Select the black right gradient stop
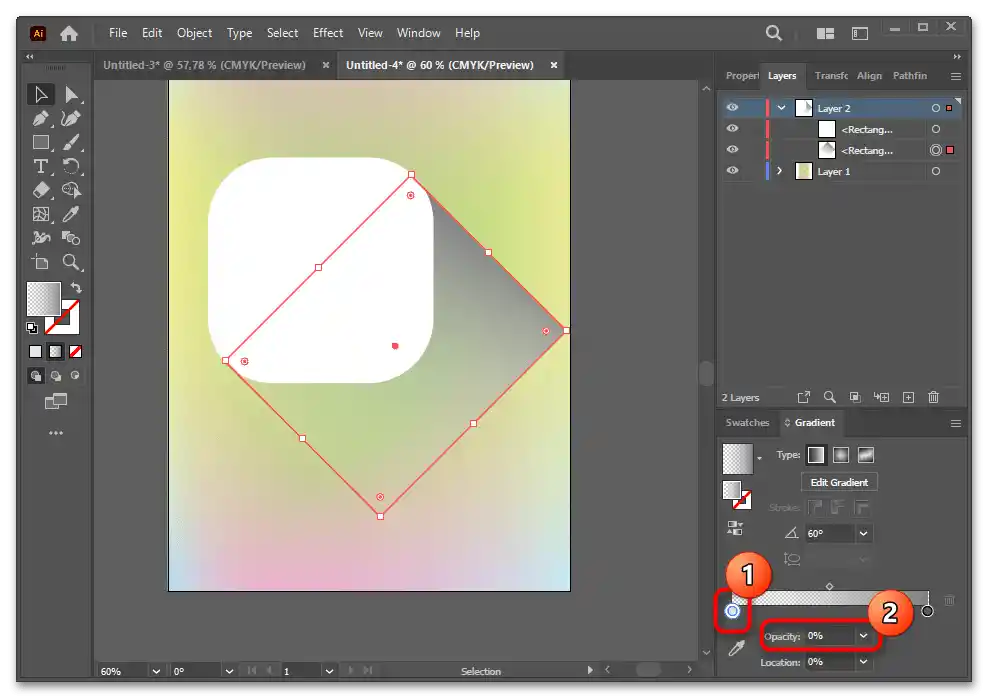 [x=927, y=611]
